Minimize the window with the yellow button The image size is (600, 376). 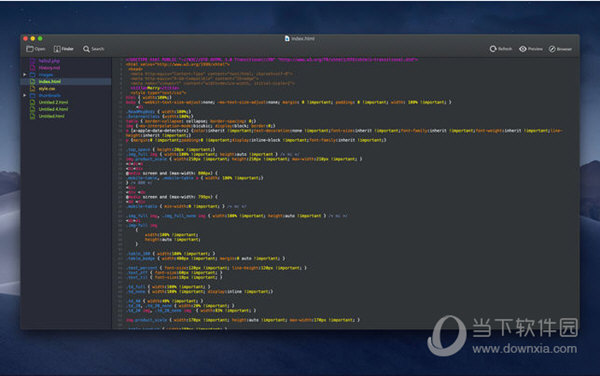point(33,39)
